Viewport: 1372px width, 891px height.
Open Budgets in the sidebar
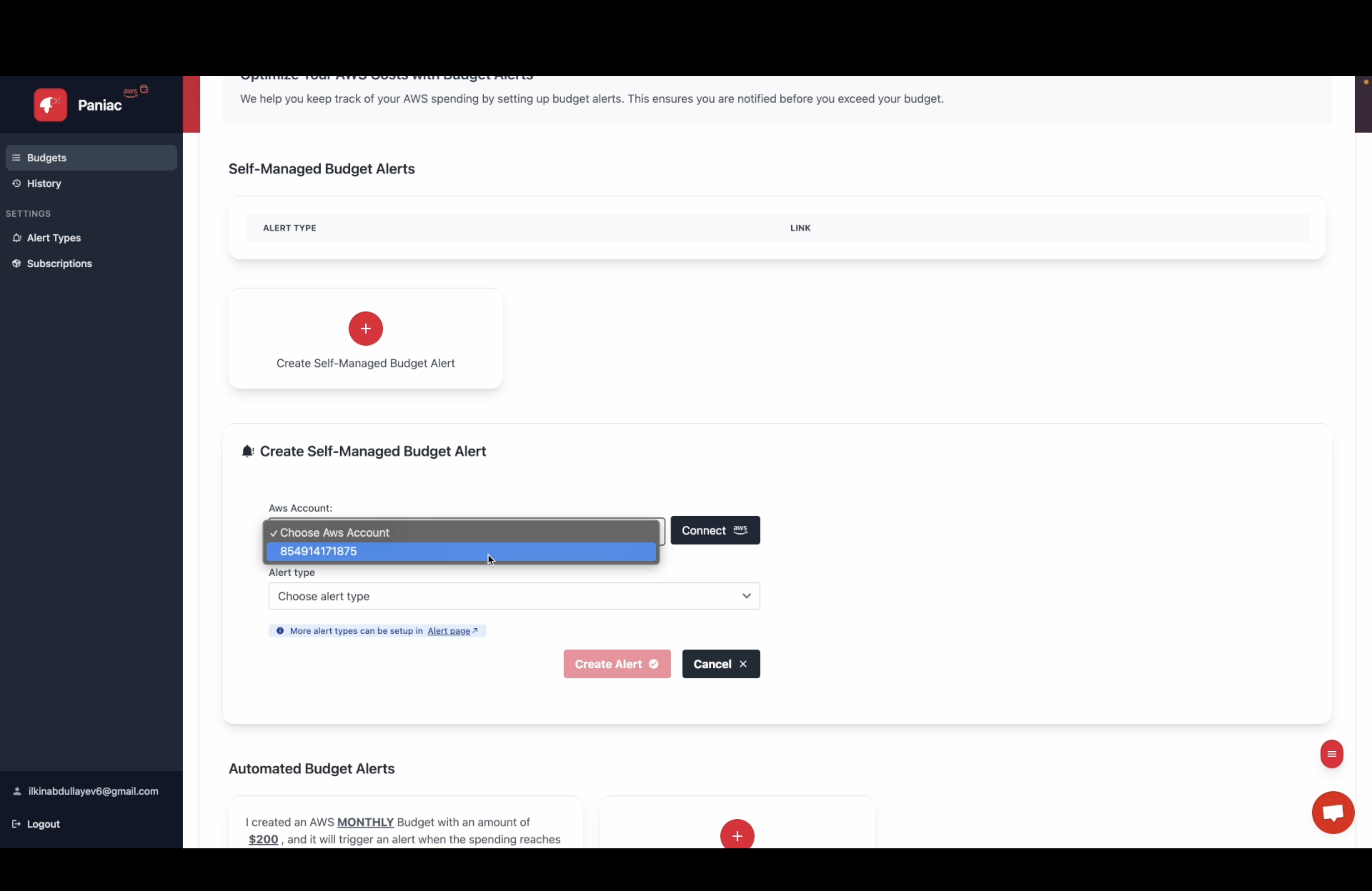click(x=46, y=158)
